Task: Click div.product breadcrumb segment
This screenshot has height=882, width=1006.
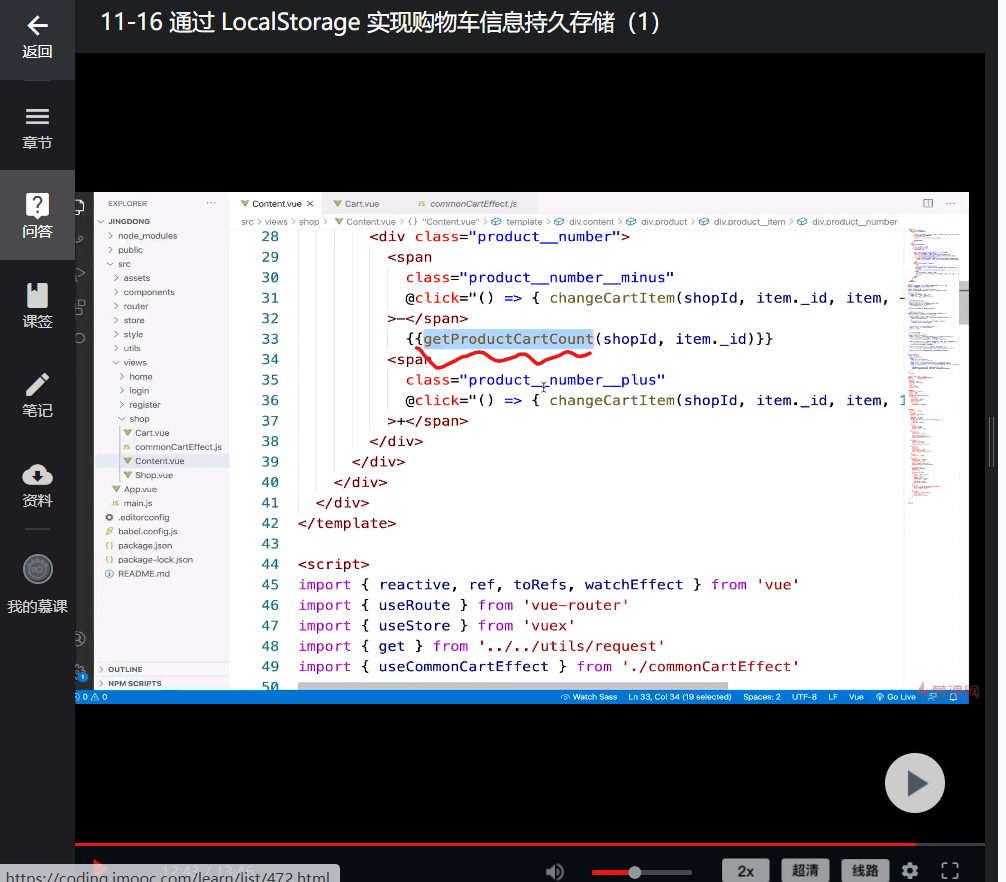Action: pos(663,222)
